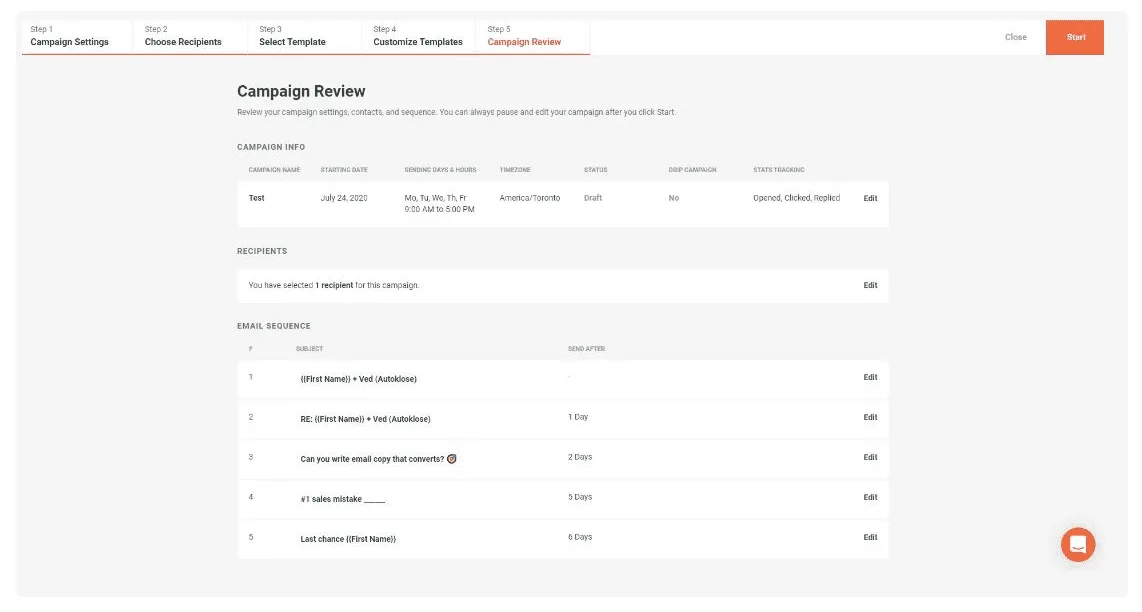Image resolution: width=1142 pixels, height=612 pixels.
Task: Edit the campaign recipients
Action: 869,285
